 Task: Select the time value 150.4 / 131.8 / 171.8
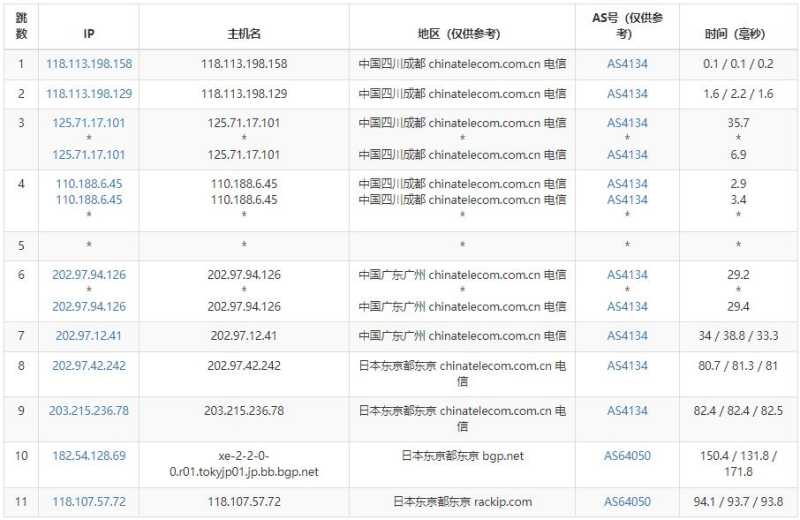[x=738, y=463]
